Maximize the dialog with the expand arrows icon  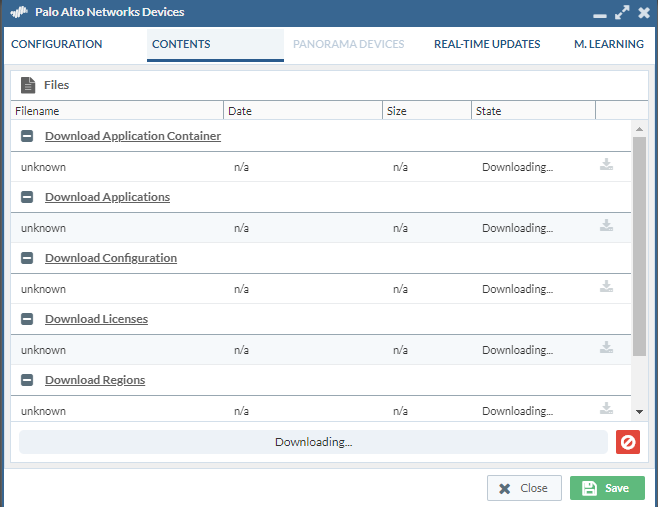[x=622, y=13]
